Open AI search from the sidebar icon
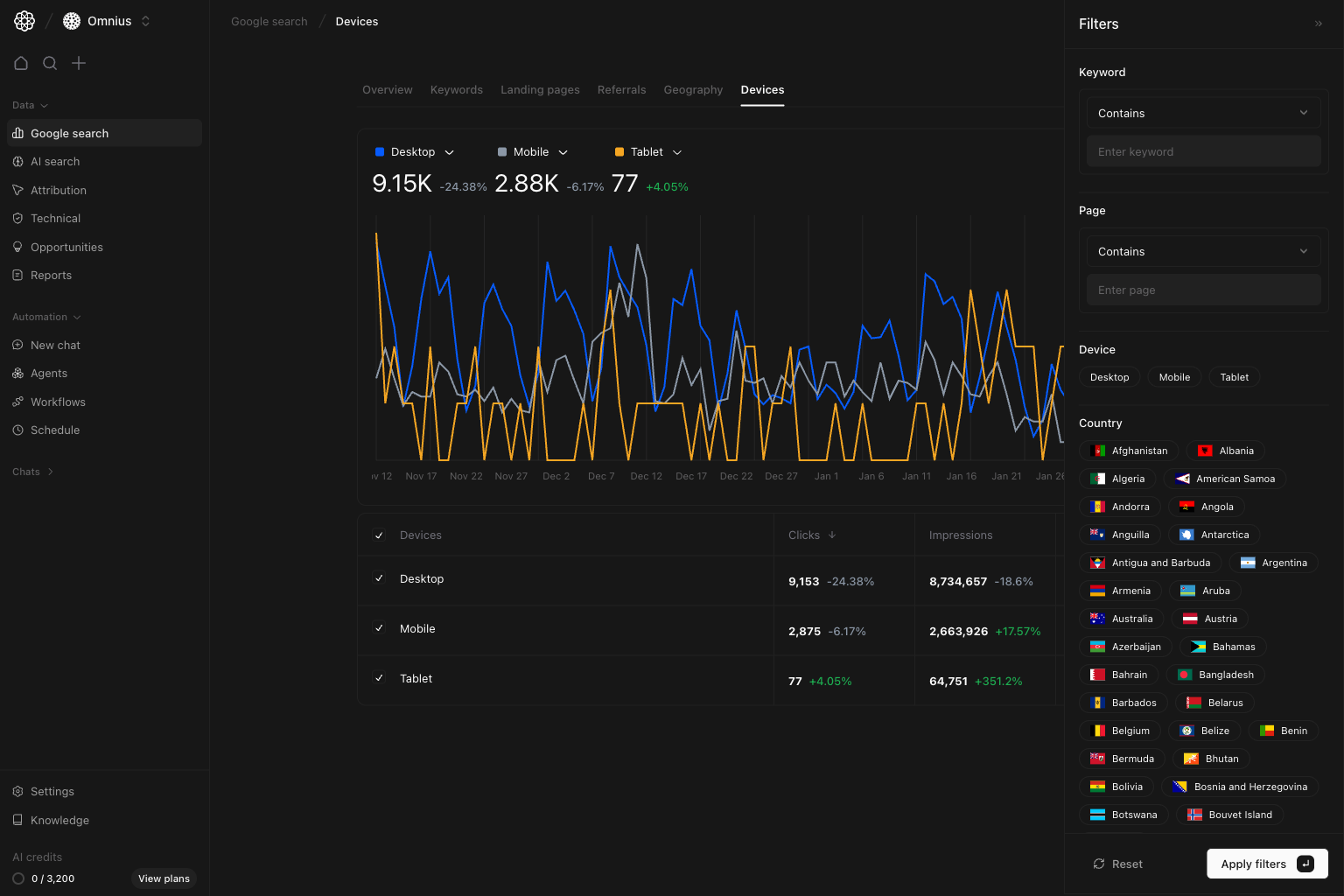Viewport: 1344px width, 896px height. (x=17, y=162)
